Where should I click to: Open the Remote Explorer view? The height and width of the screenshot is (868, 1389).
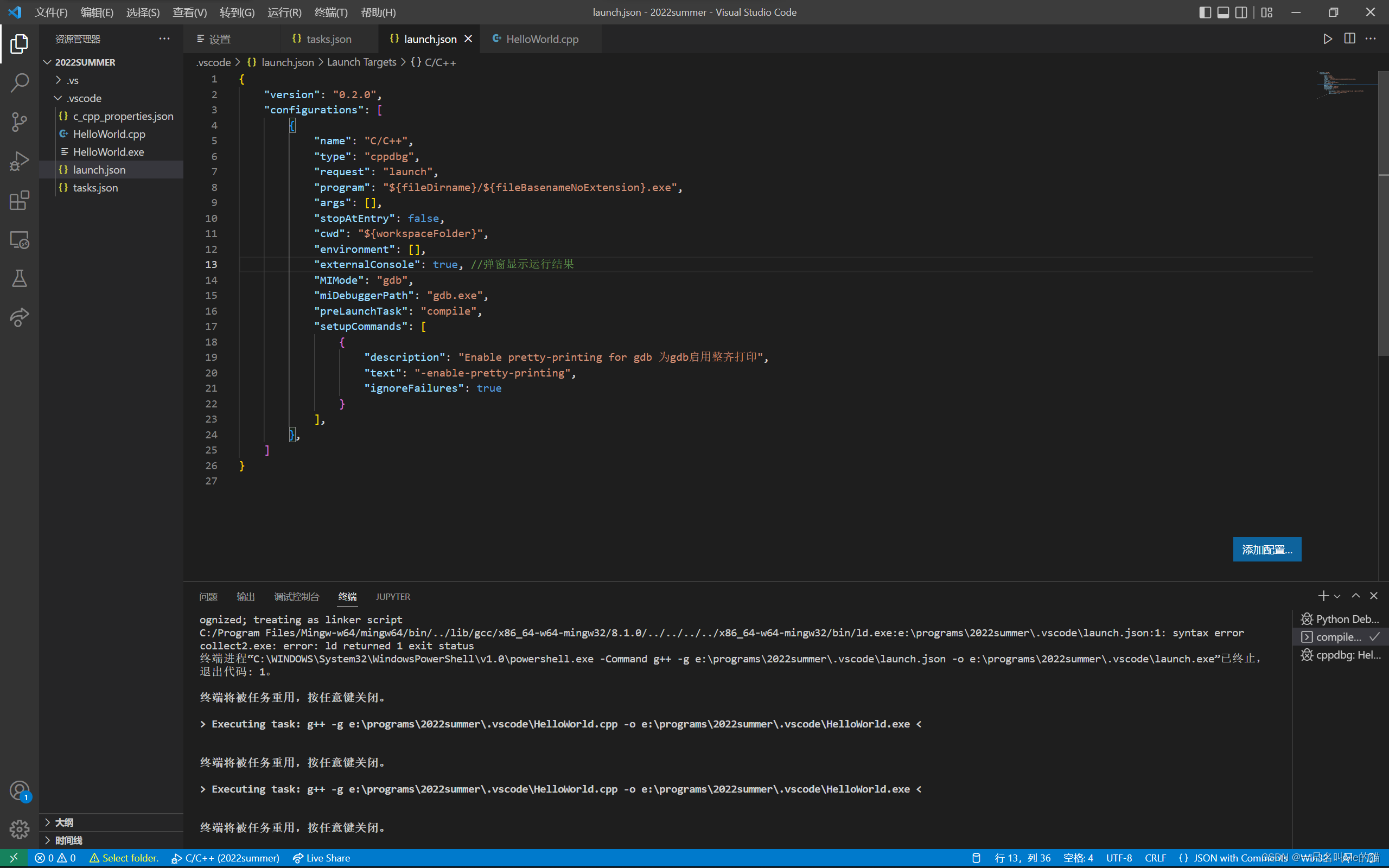click(x=19, y=240)
